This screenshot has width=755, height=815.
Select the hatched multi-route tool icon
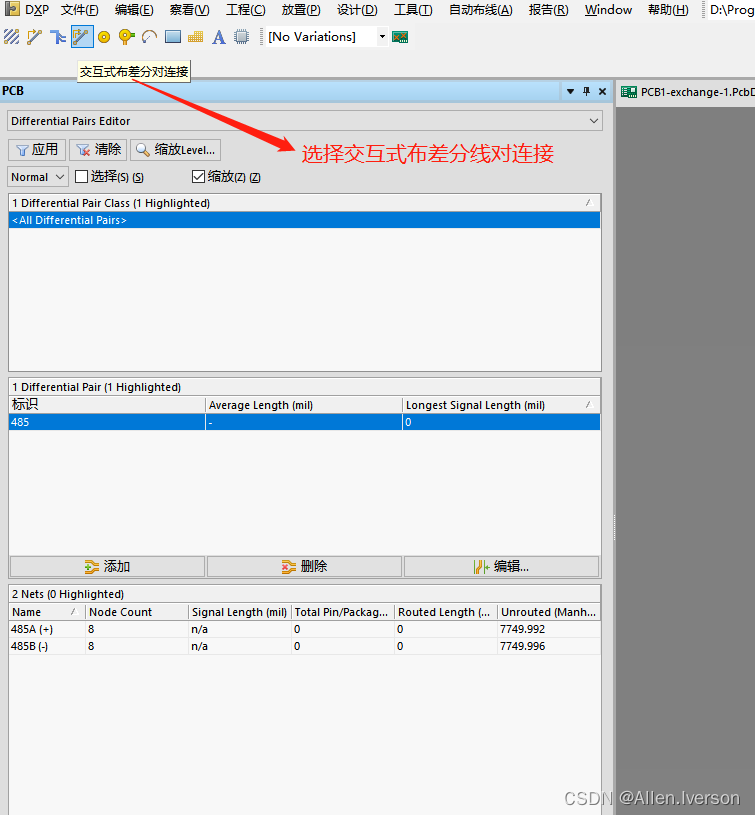(x=11, y=37)
